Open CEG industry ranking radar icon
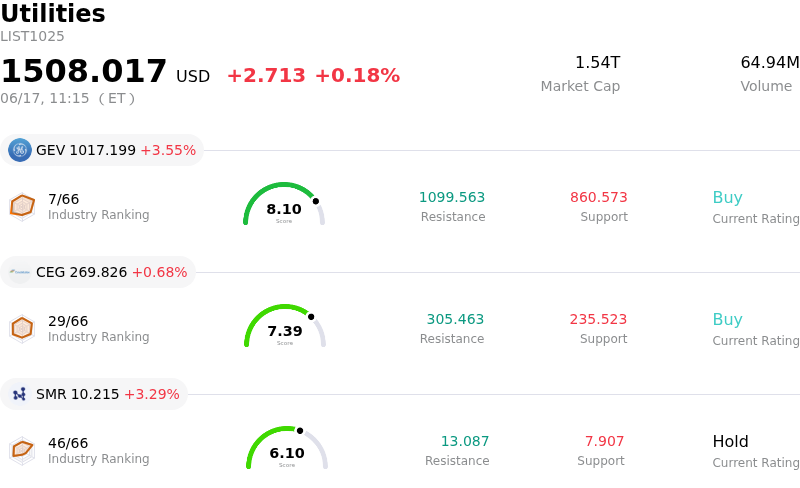 coord(22,328)
